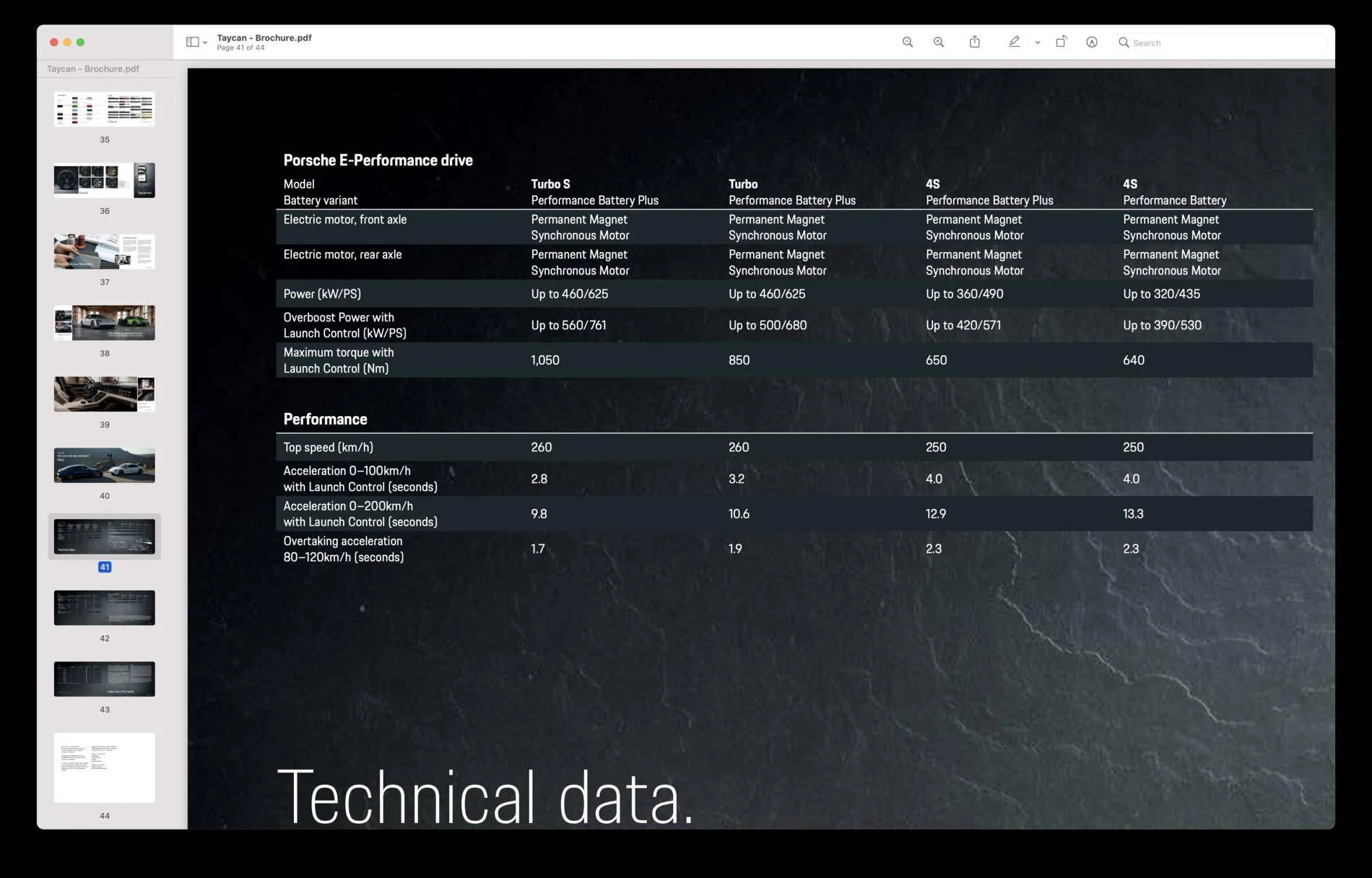Screen dimensions: 1372x878
Task: Click the '2.8' acceleration value
Action: (x=539, y=479)
